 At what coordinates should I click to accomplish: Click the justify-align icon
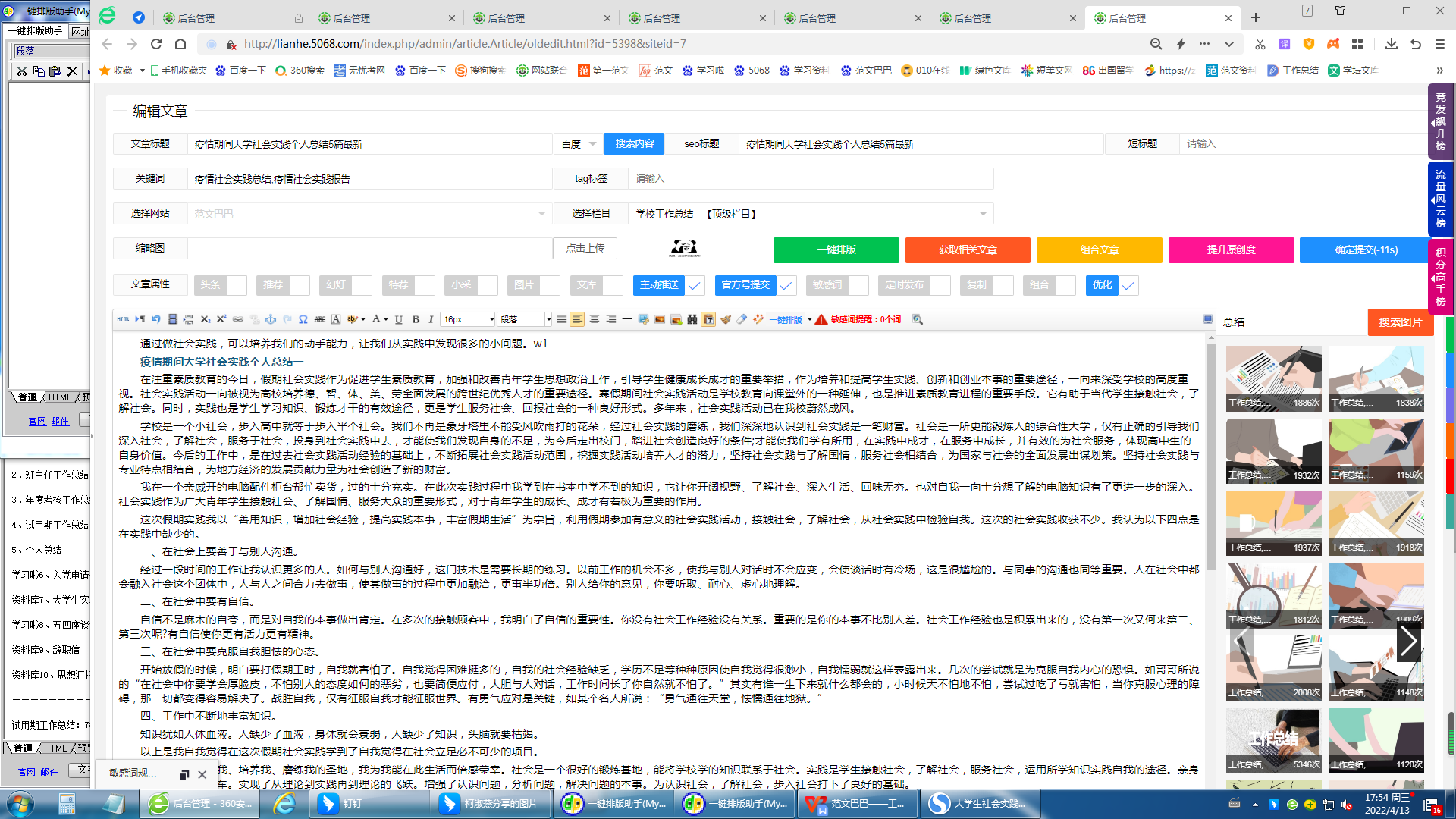(x=561, y=319)
